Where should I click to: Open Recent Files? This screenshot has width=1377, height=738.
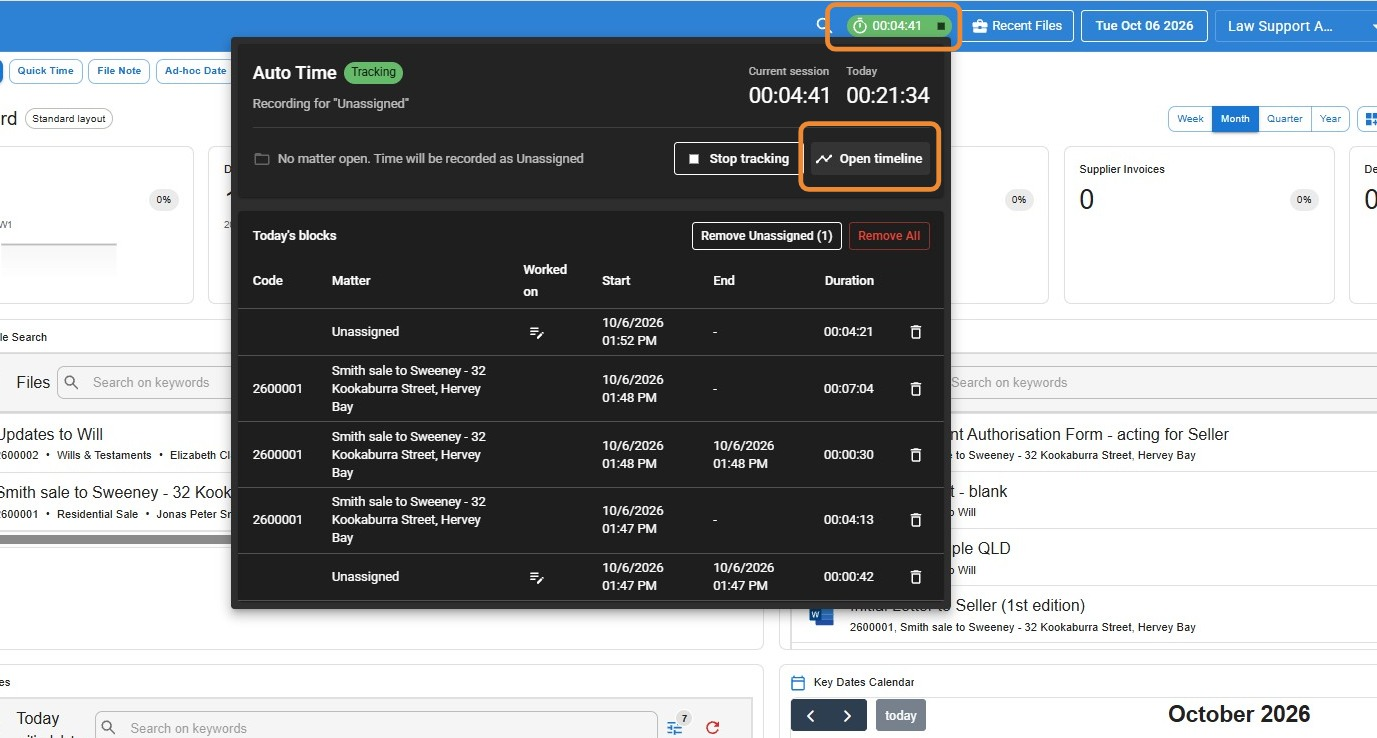point(1018,26)
